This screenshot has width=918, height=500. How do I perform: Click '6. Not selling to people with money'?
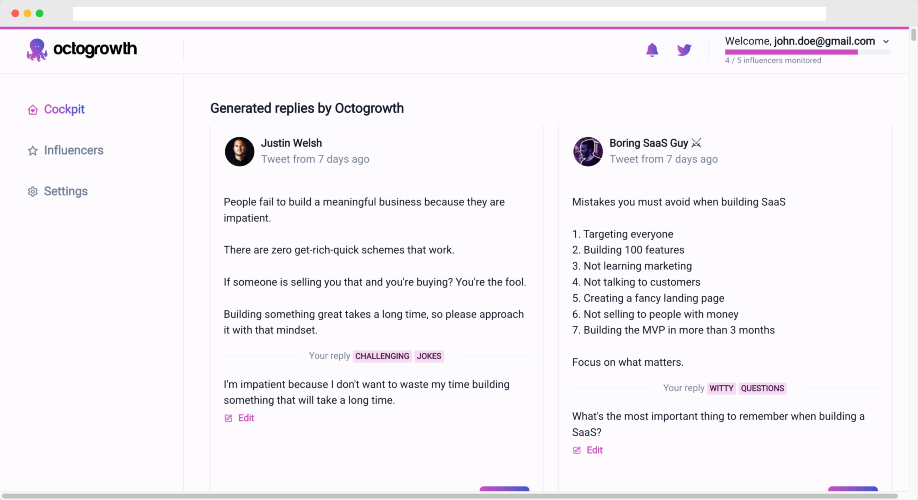655,314
